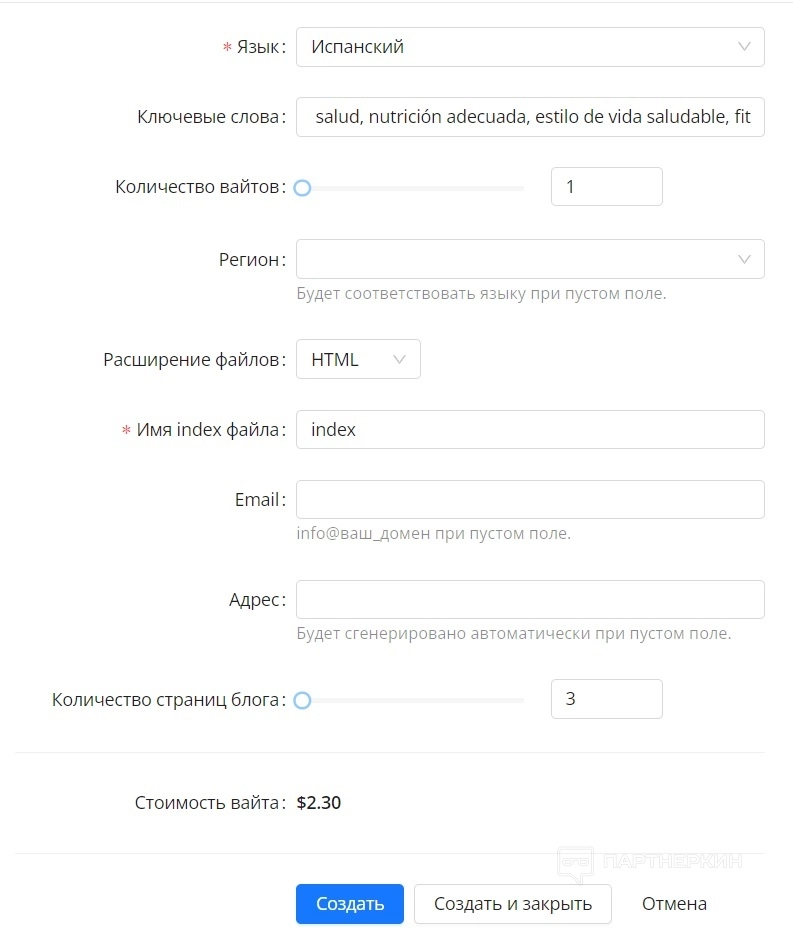
Task: Click the Создать и закрыть button
Action: 512,904
